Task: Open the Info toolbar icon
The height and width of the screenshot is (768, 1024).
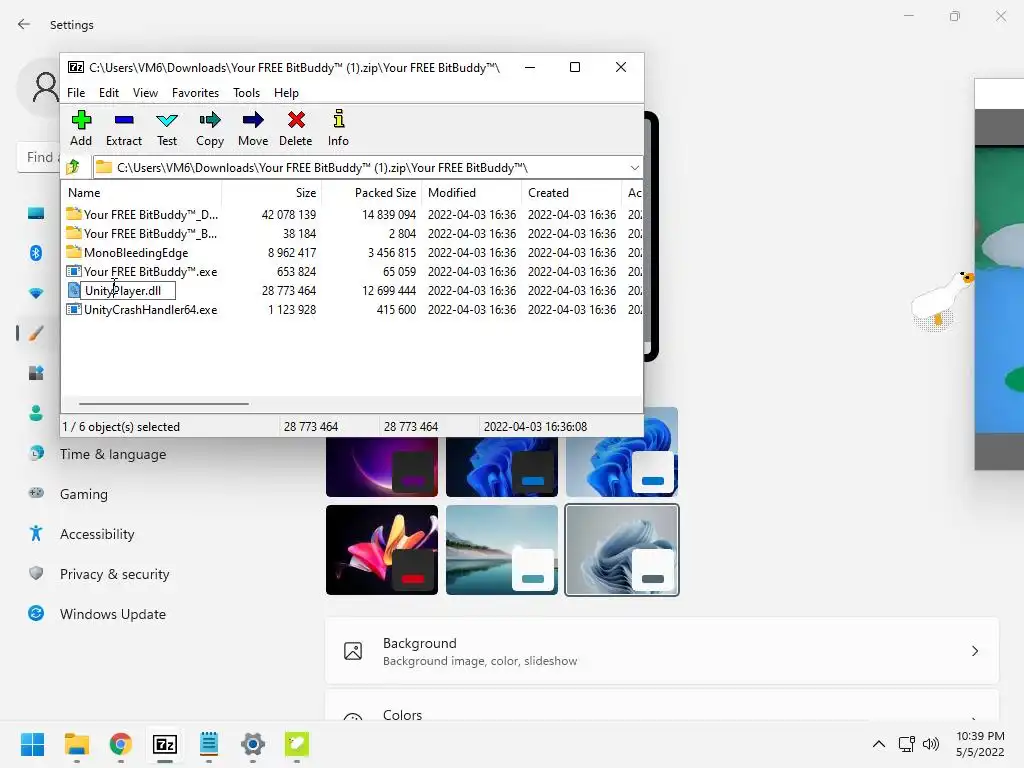Action: 338,128
